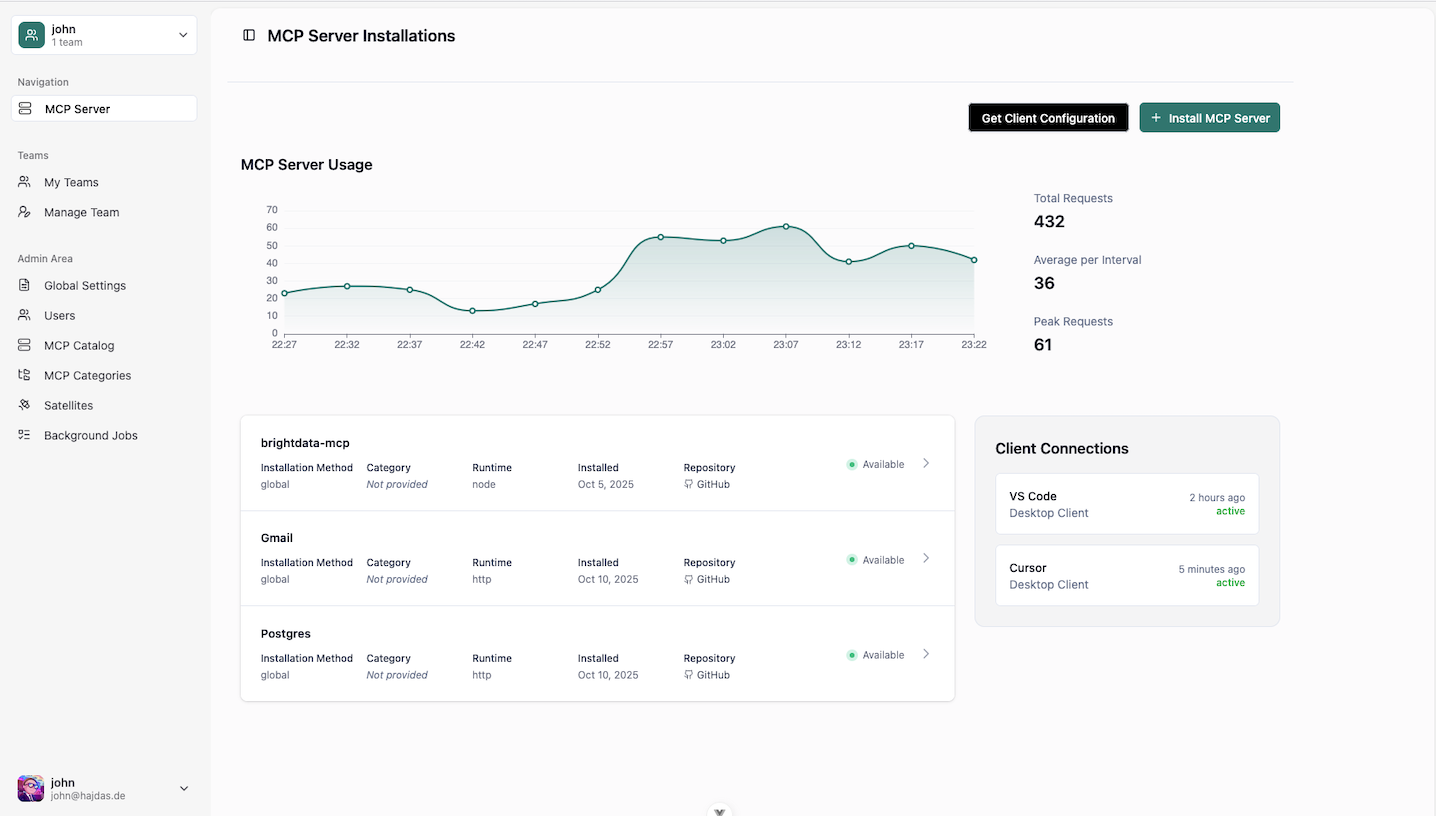The image size is (1436, 816).
Task: Open the Cursor Desktop Client connection card
Action: pos(1126,576)
